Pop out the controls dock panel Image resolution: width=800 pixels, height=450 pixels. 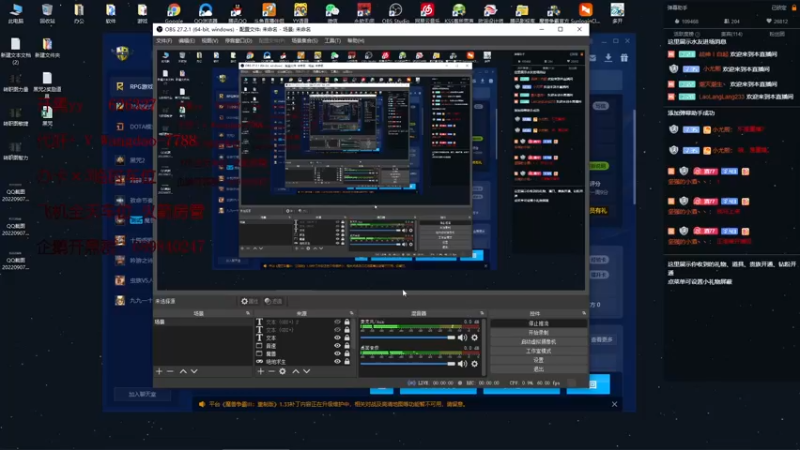[584, 313]
